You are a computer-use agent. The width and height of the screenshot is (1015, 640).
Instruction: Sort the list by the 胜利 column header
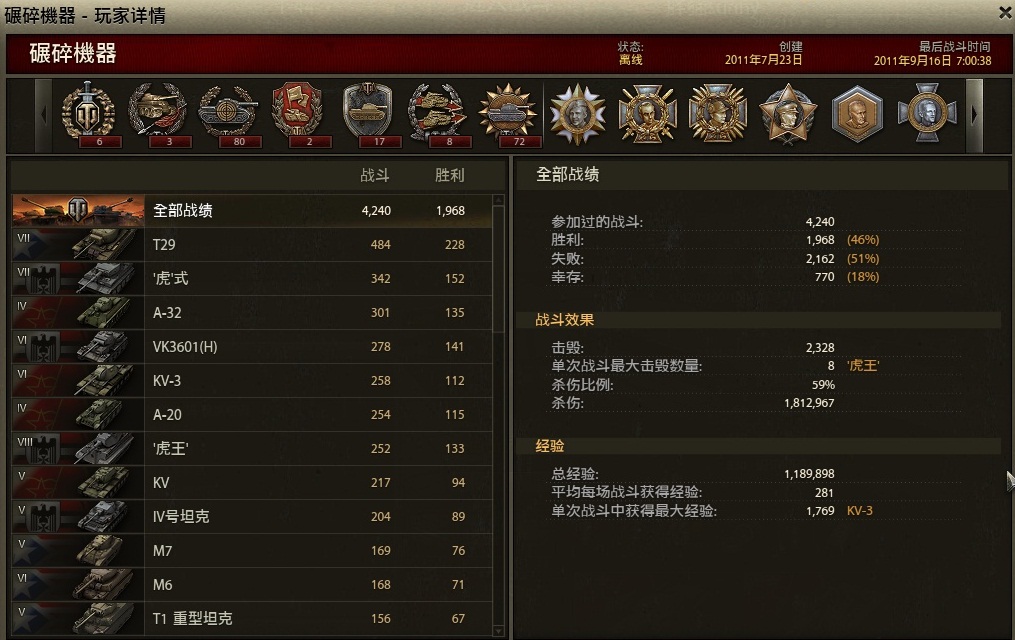(x=449, y=175)
